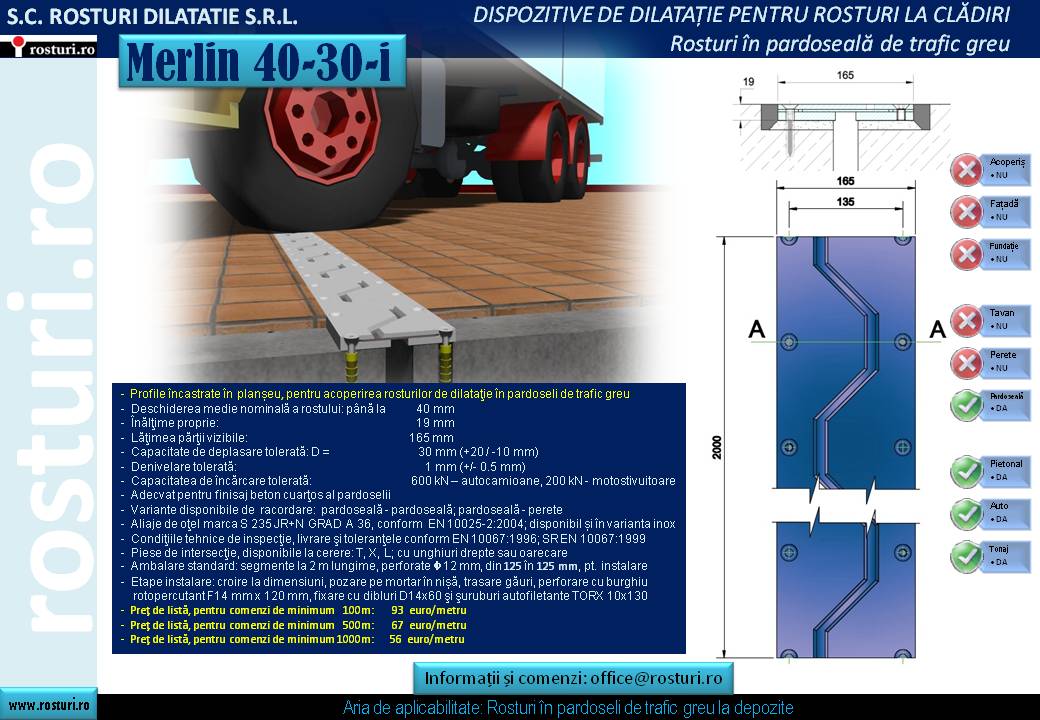The image size is (1040, 720).
Task: Click the red X icon beside Fațadă
Action: [x=967, y=212]
